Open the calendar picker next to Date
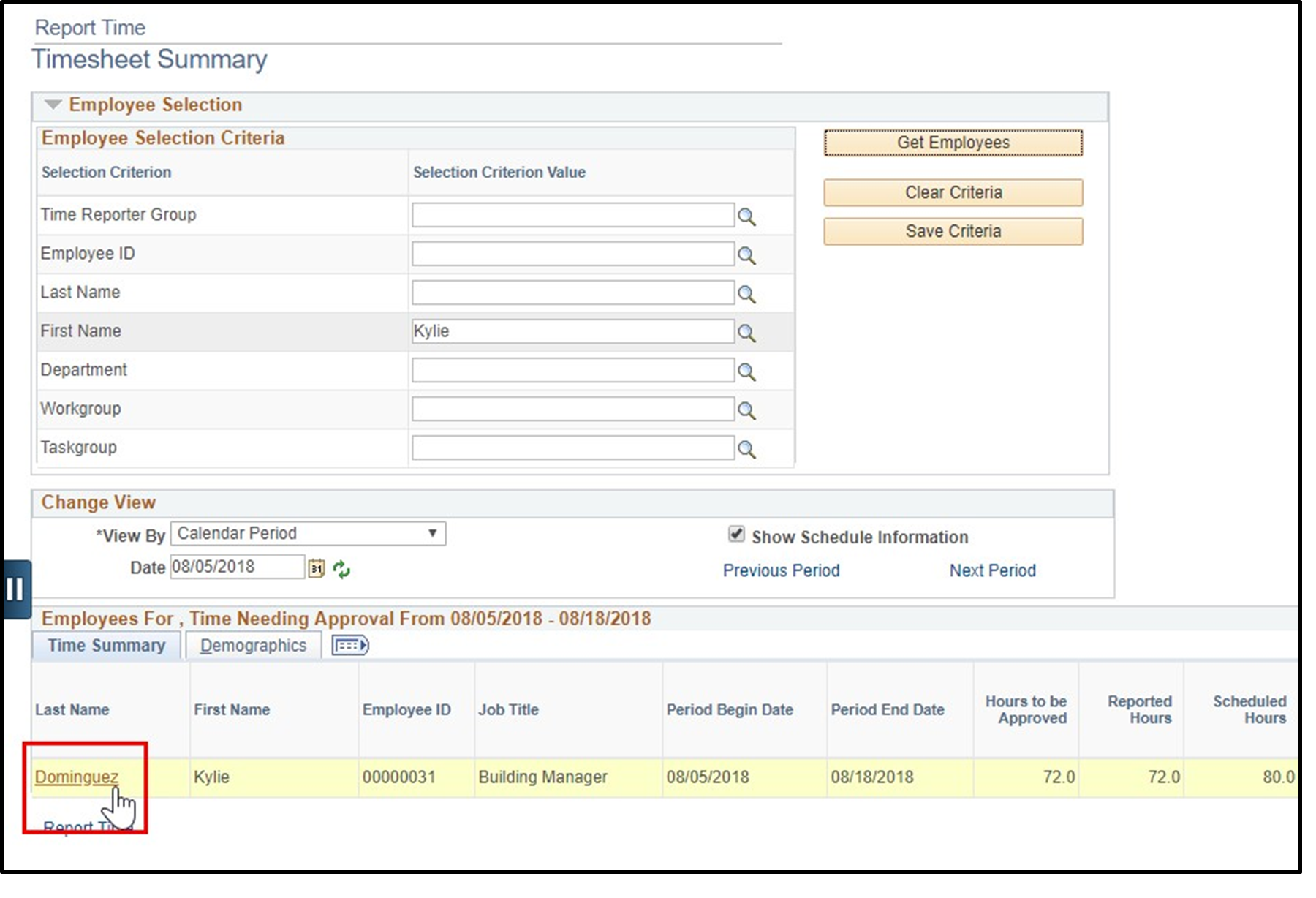 point(317,567)
